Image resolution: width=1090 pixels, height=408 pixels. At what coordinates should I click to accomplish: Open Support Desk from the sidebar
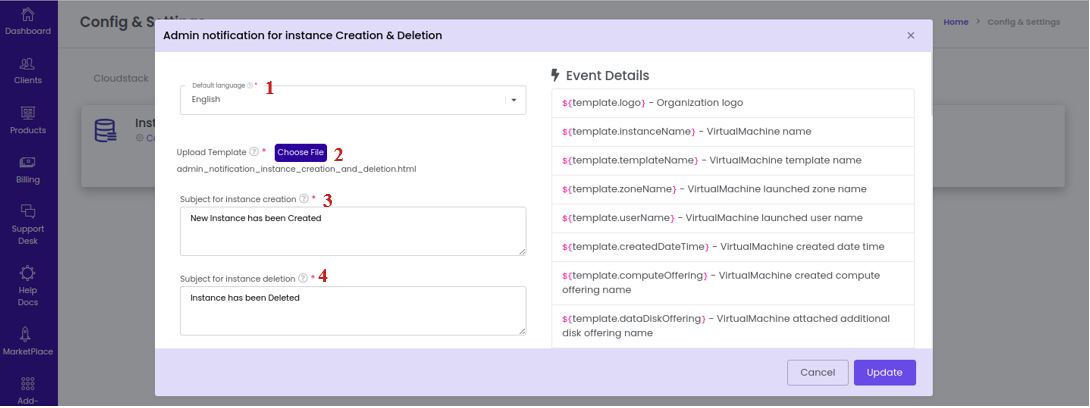28,225
